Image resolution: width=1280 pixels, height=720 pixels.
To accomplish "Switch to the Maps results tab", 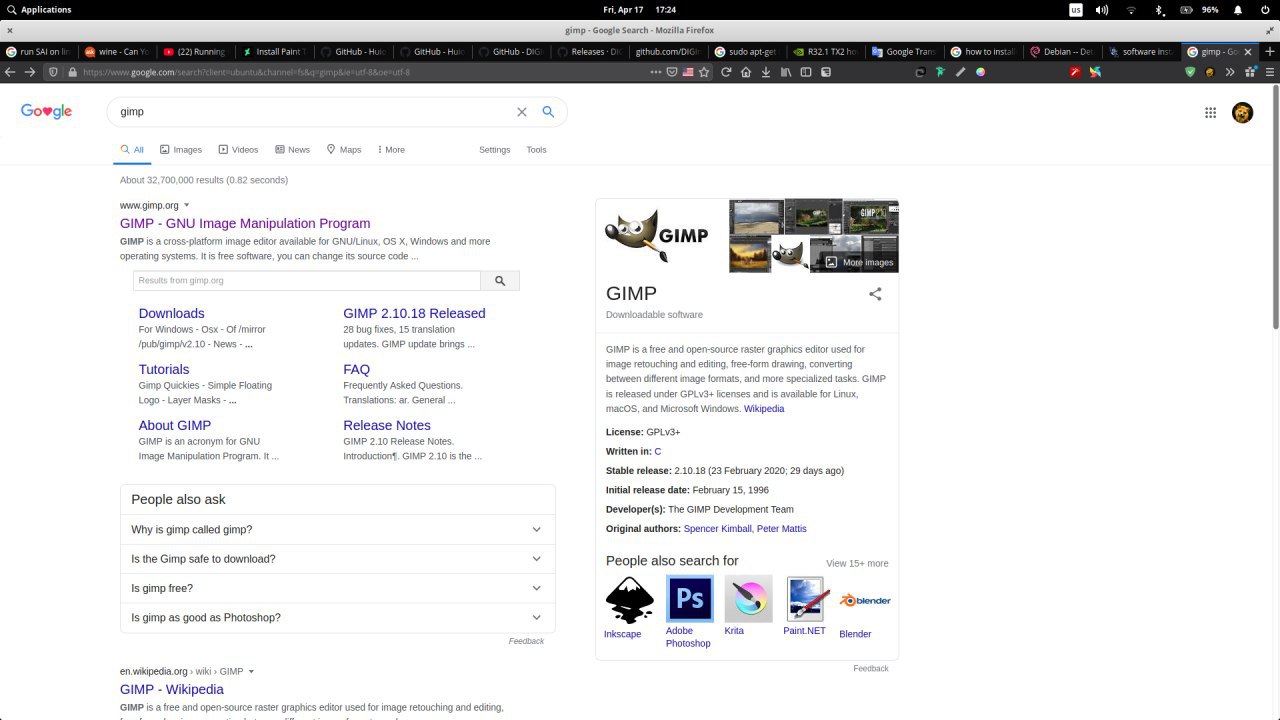I will (343, 150).
